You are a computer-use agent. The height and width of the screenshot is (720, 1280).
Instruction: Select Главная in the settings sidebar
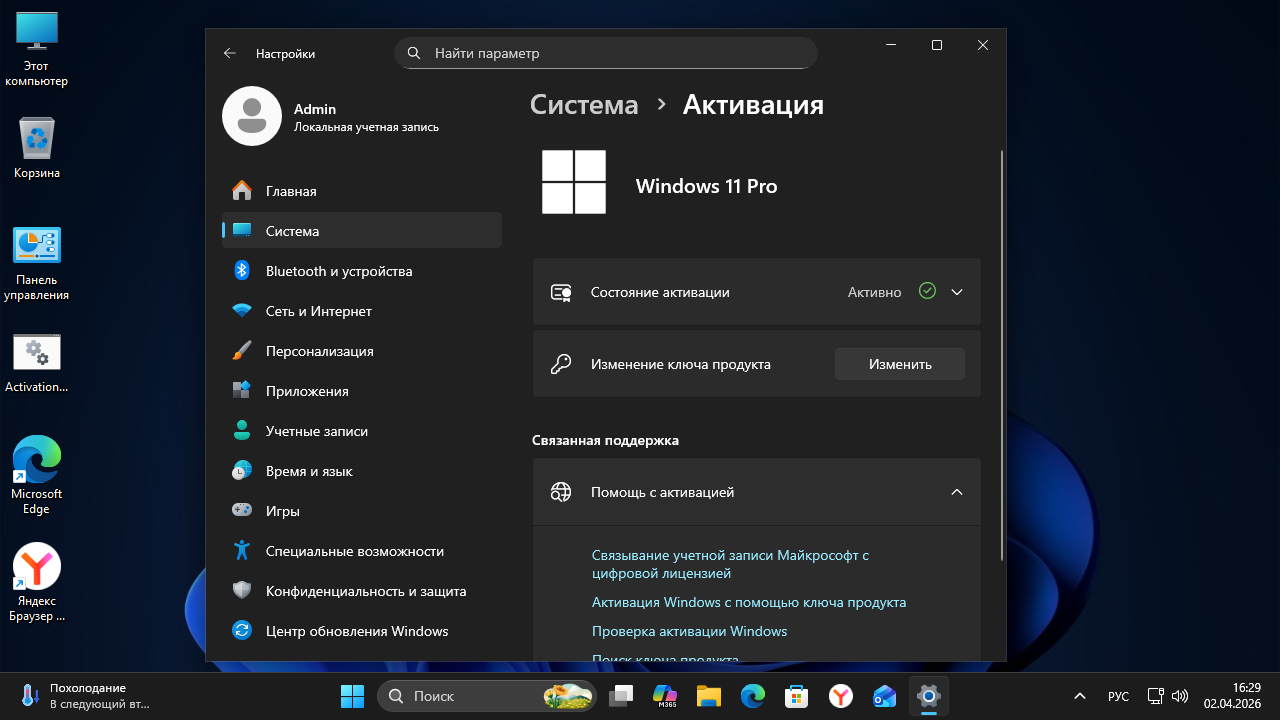coord(290,191)
